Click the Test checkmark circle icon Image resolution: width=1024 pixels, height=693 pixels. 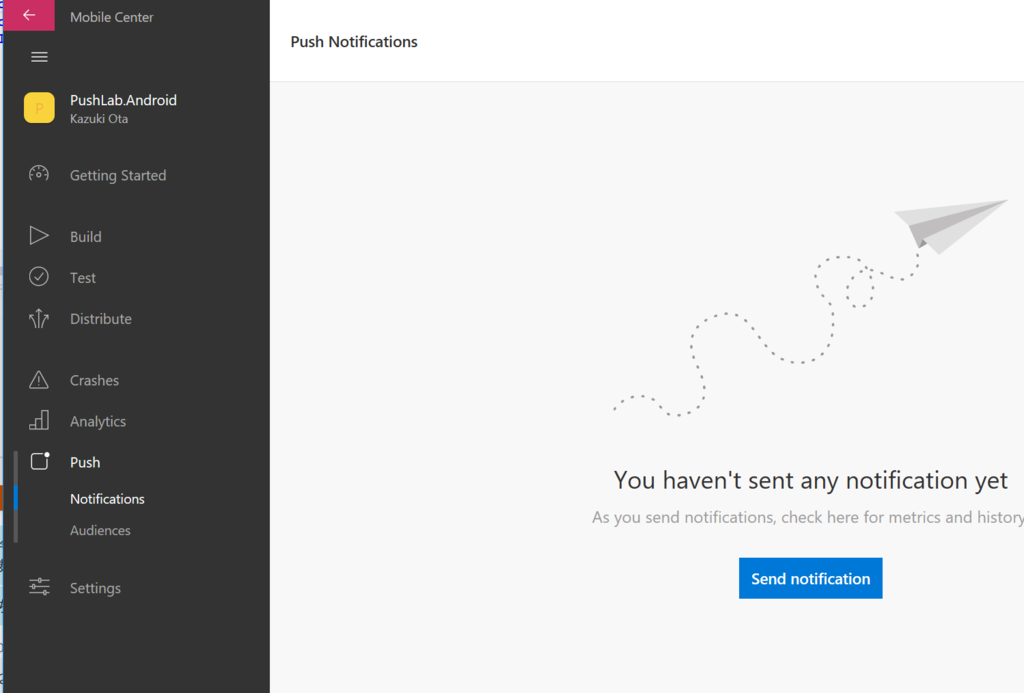pos(39,277)
